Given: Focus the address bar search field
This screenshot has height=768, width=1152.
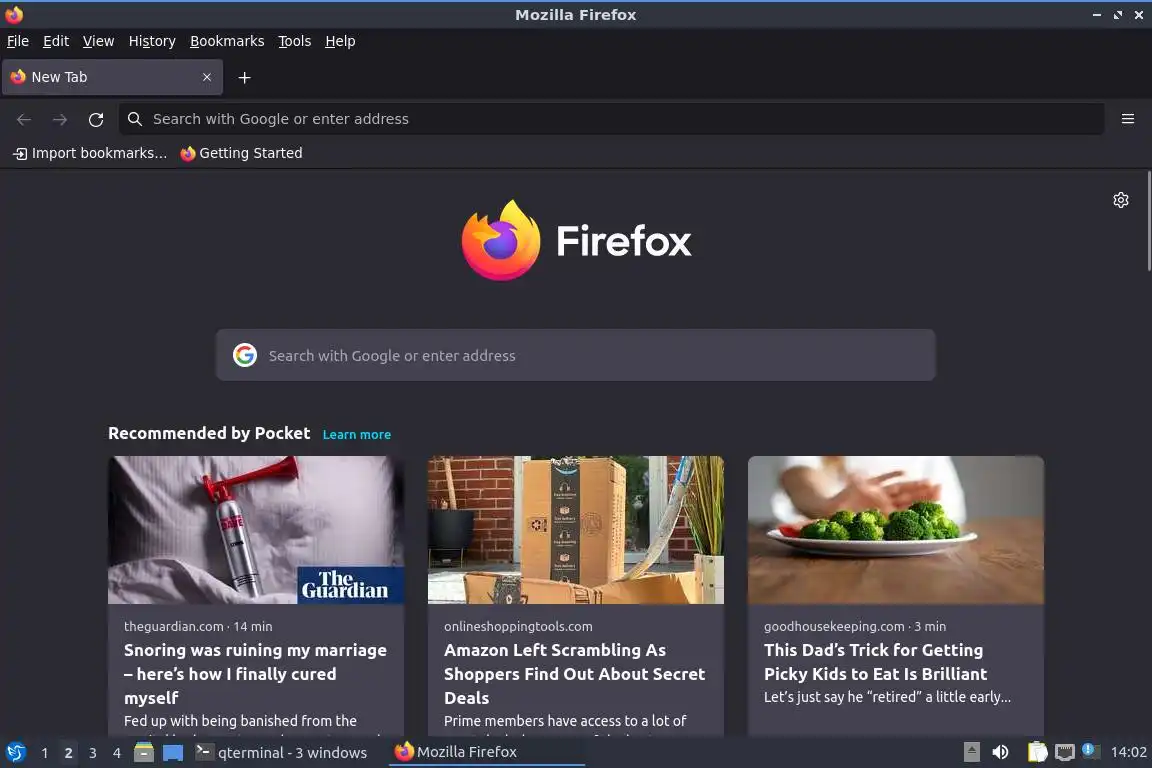Looking at the screenshot, I should [611, 119].
